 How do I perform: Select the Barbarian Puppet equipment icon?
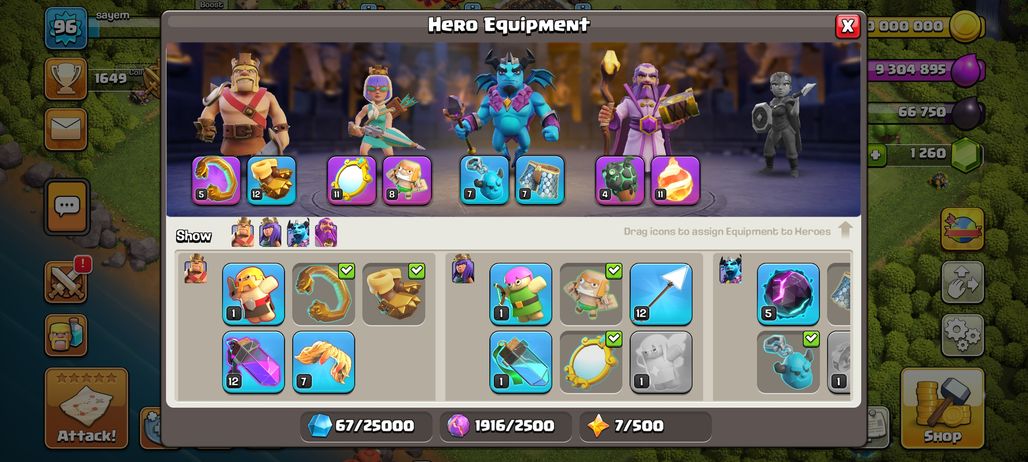click(x=253, y=294)
